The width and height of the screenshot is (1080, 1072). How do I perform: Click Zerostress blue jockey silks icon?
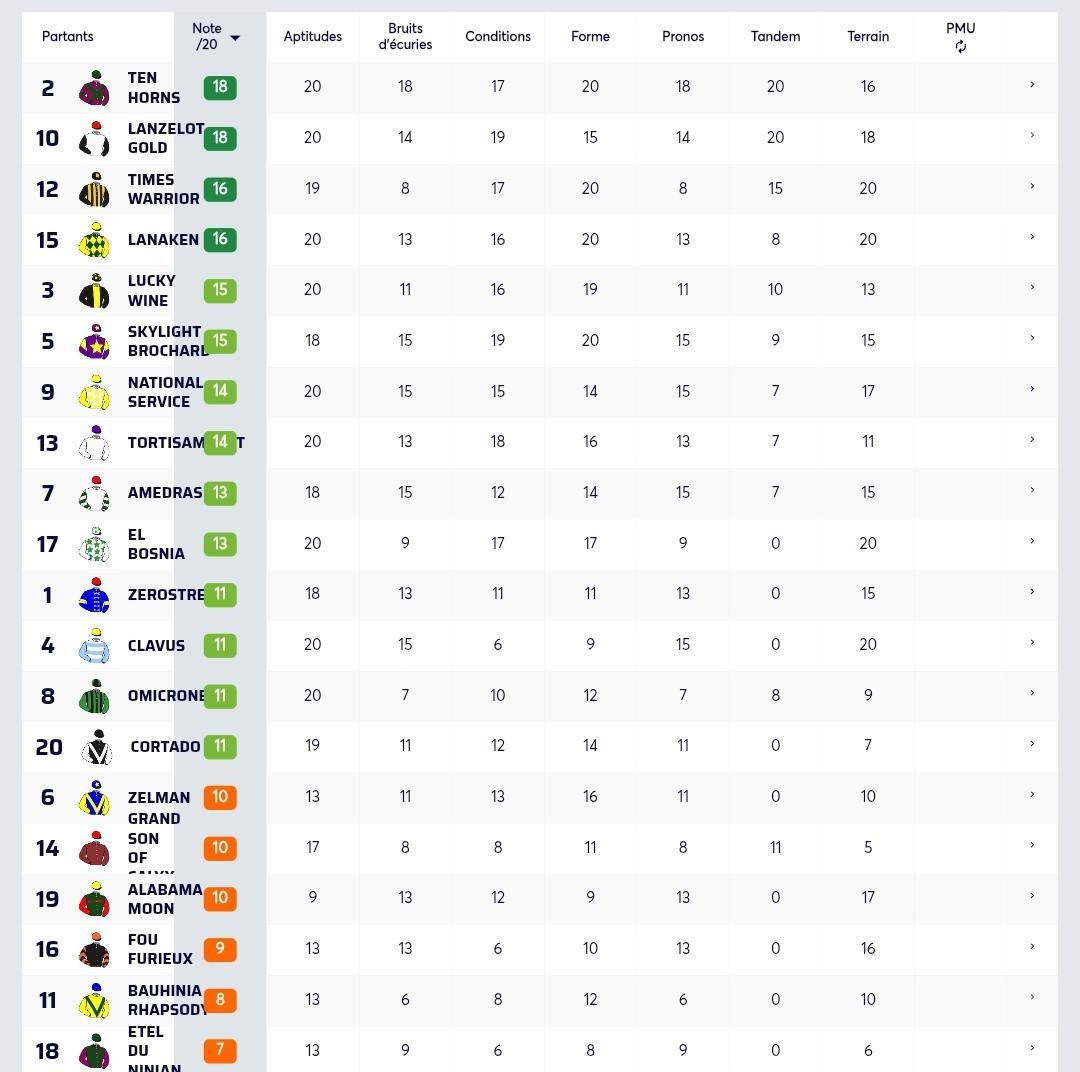pos(94,595)
